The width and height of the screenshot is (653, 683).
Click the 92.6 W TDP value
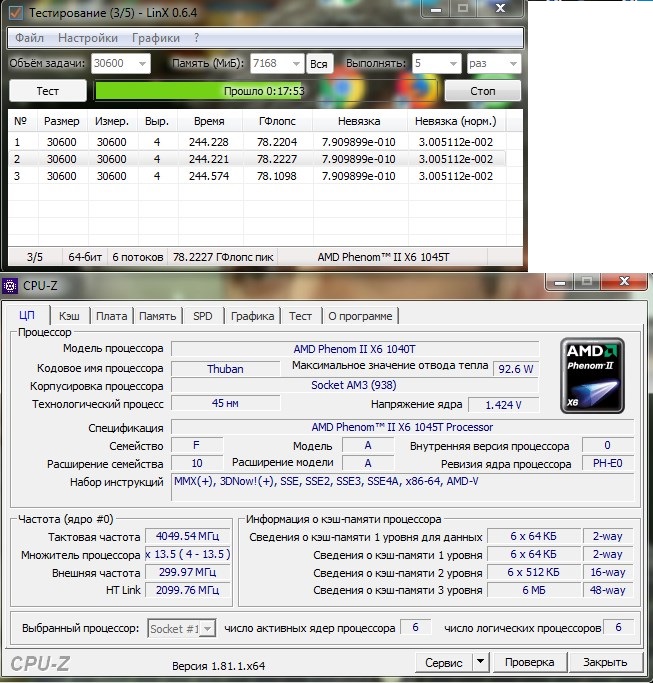pyautogui.click(x=516, y=369)
